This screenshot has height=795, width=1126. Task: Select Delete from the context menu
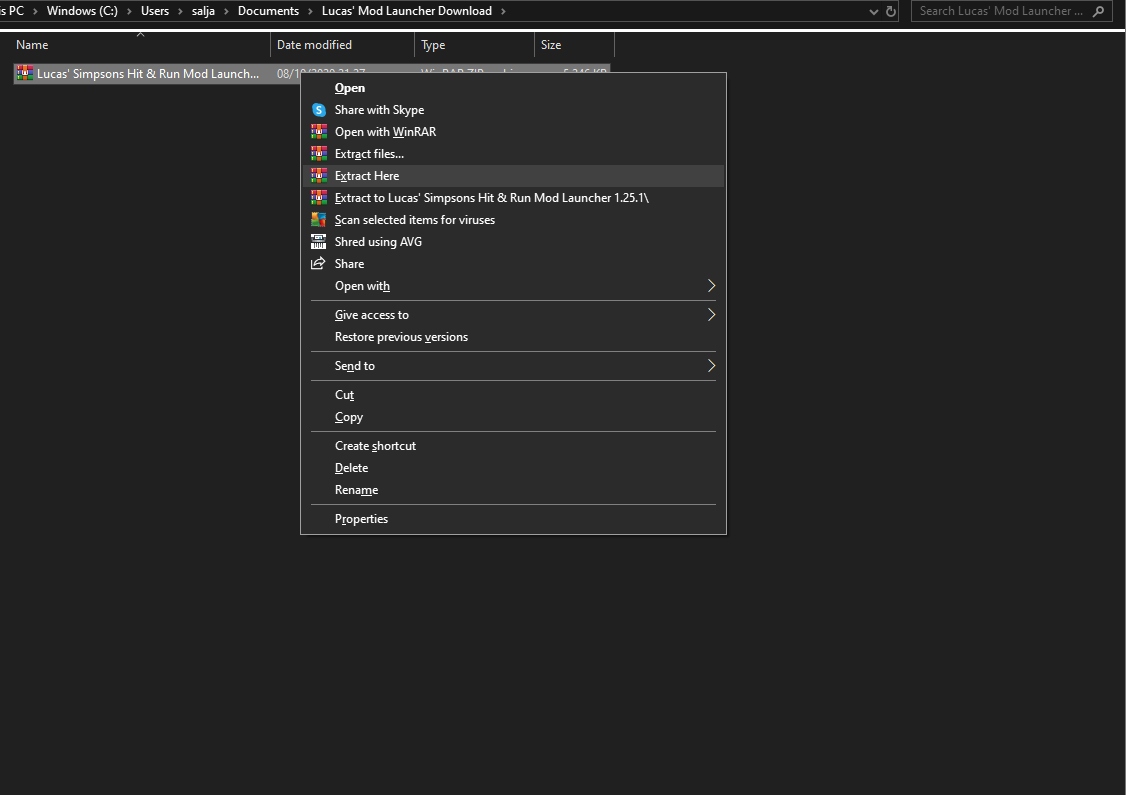tap(513, 468)
